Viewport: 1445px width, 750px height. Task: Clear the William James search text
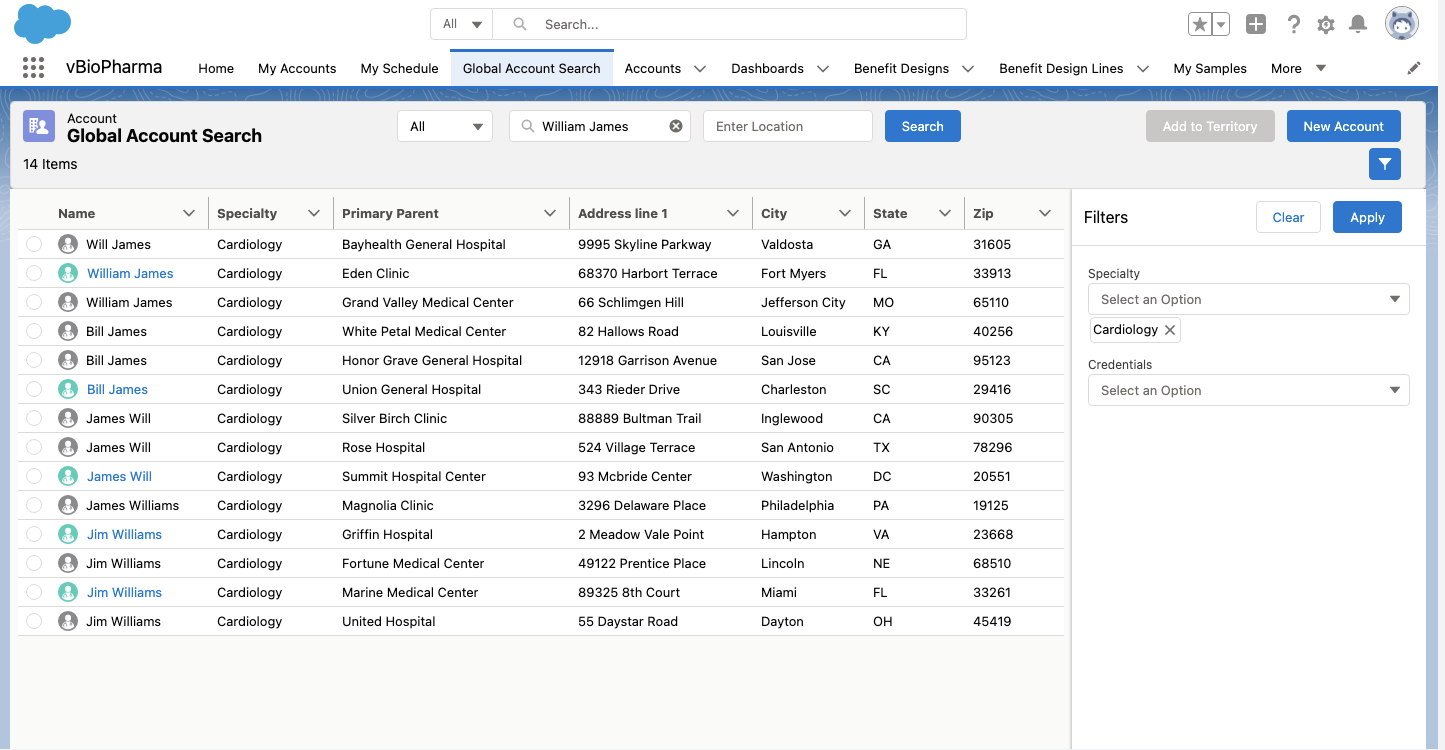click(x=676, y=126)
